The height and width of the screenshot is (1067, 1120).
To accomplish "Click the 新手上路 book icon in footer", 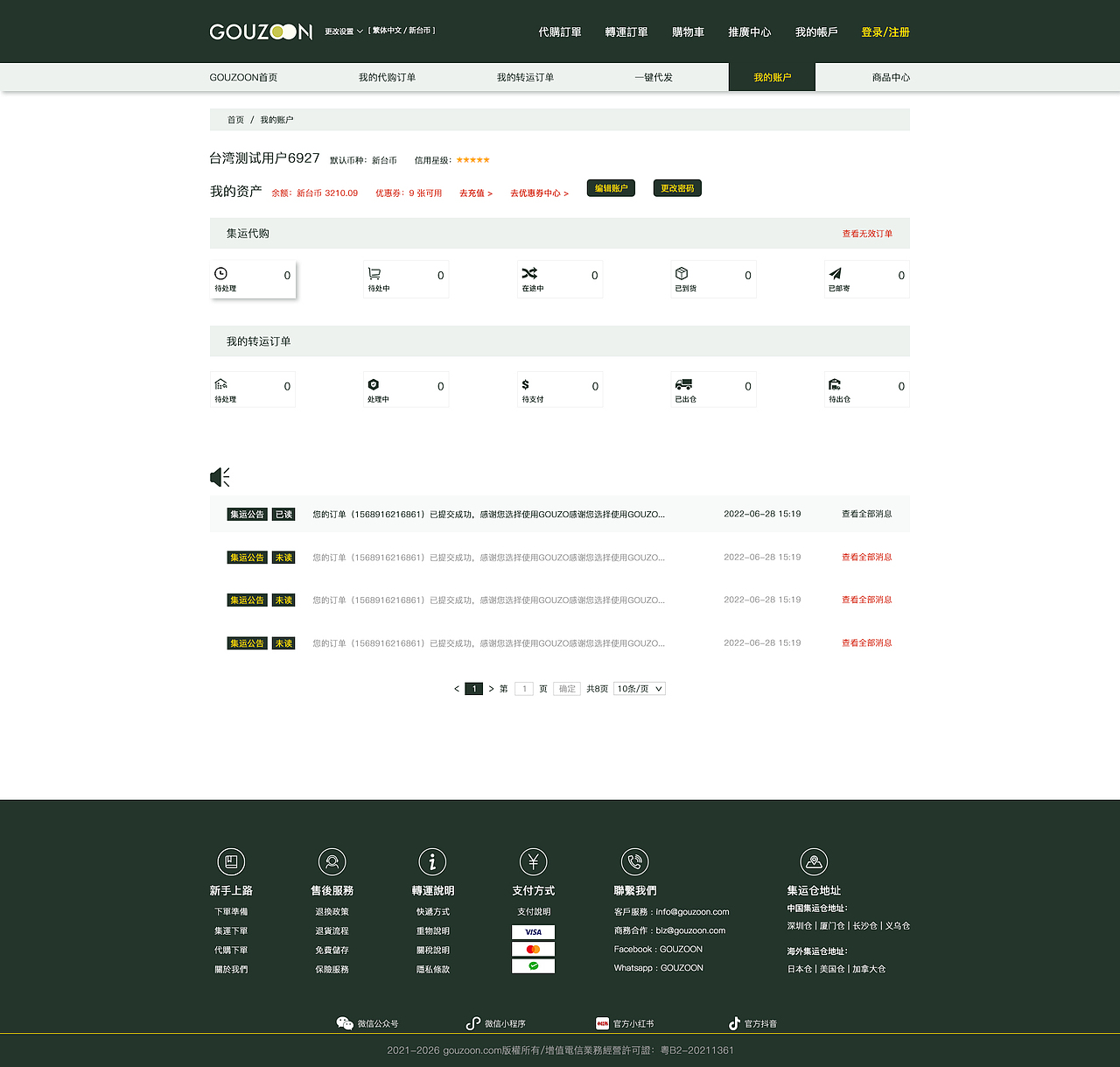I will click(231, 862).
